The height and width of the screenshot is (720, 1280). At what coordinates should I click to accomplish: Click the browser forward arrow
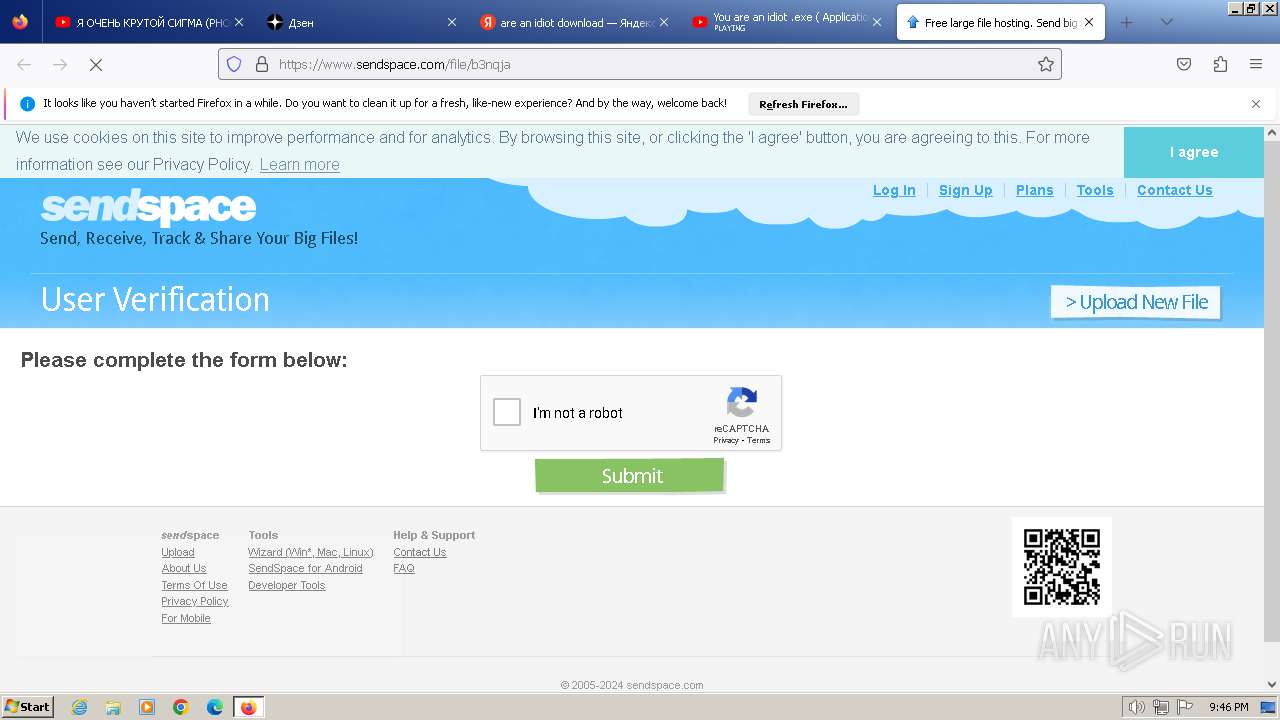click(60, 64)
